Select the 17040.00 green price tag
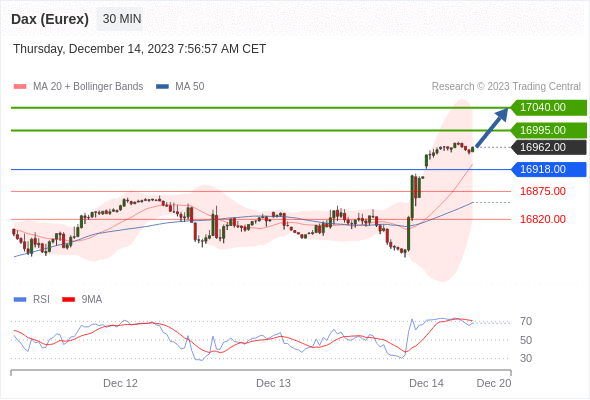This screenshot has width=590, height=400. [x=549, y=108]
